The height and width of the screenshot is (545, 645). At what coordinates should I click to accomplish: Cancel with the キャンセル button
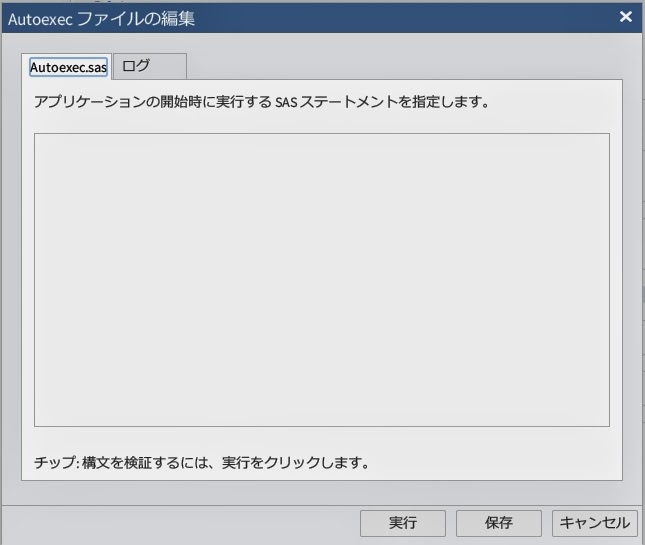(x=594, y=523)
